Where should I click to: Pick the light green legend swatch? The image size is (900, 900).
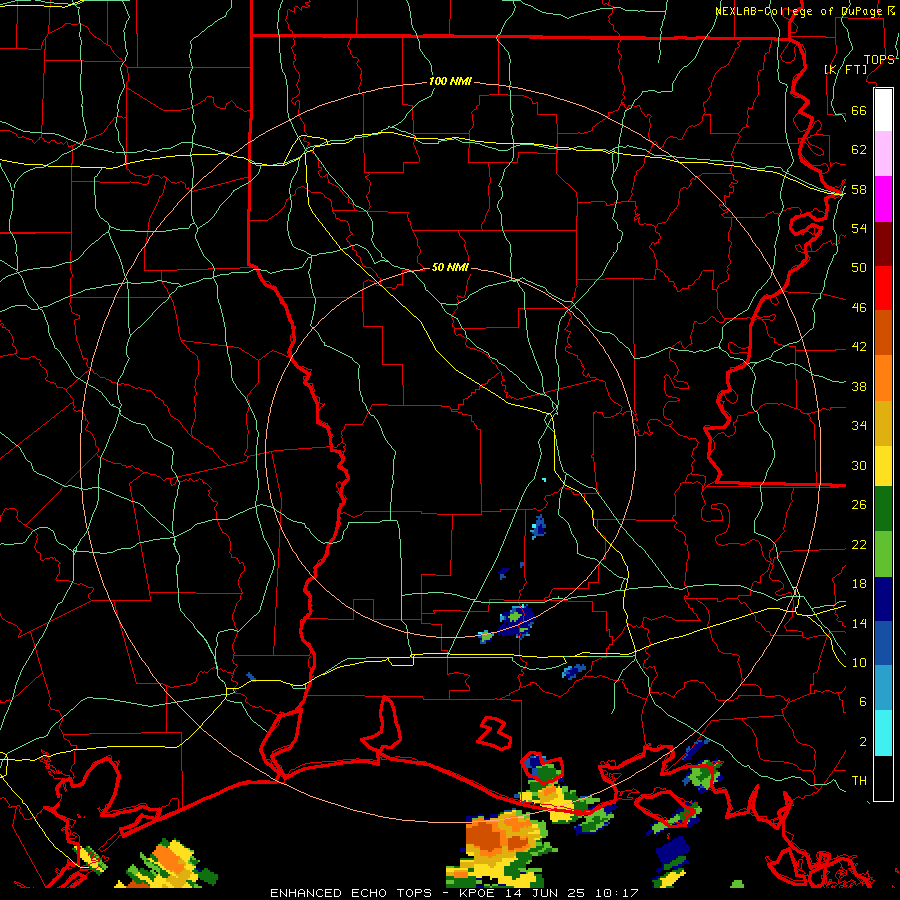883,554
